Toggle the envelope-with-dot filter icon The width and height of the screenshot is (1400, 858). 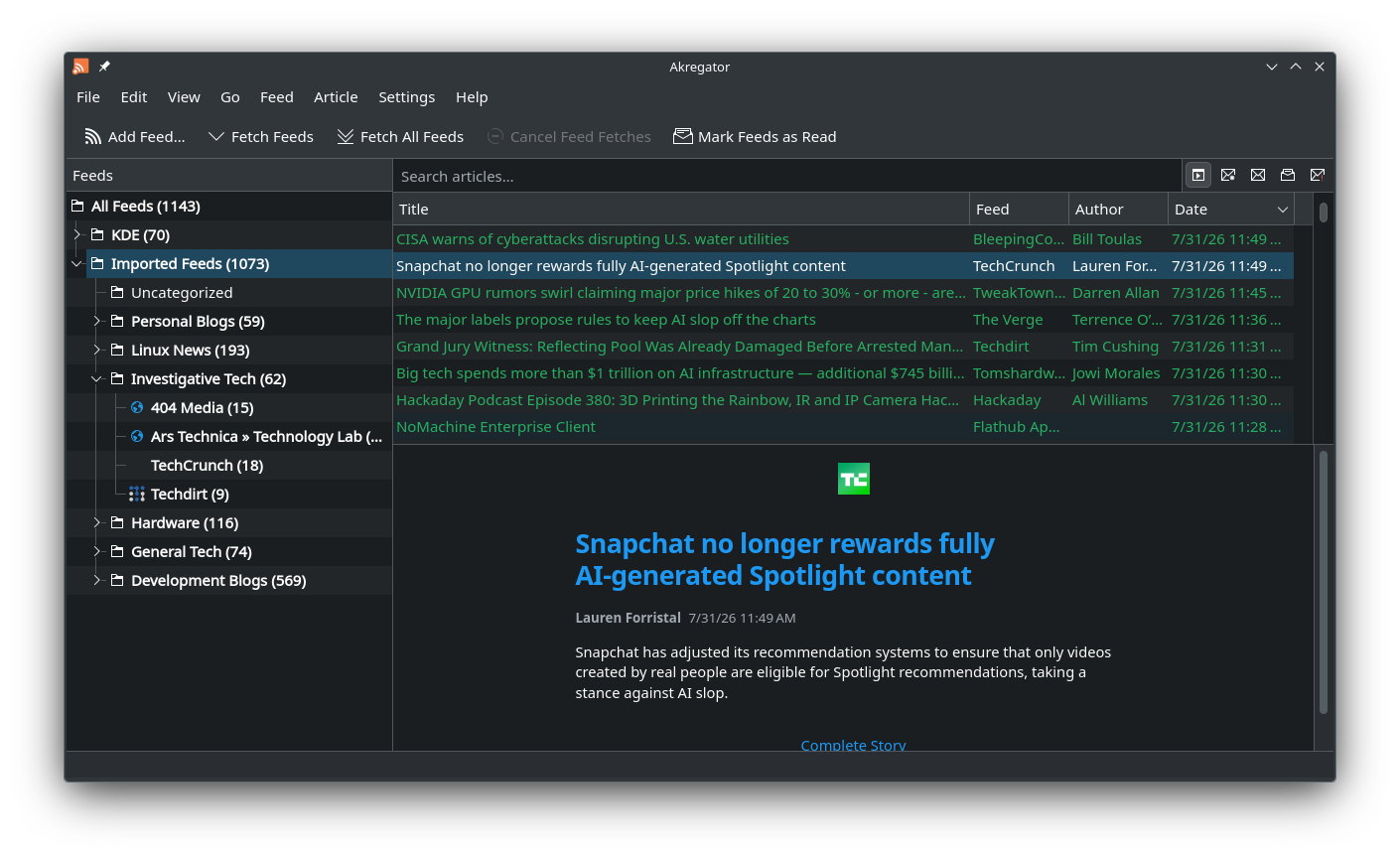1228,175
